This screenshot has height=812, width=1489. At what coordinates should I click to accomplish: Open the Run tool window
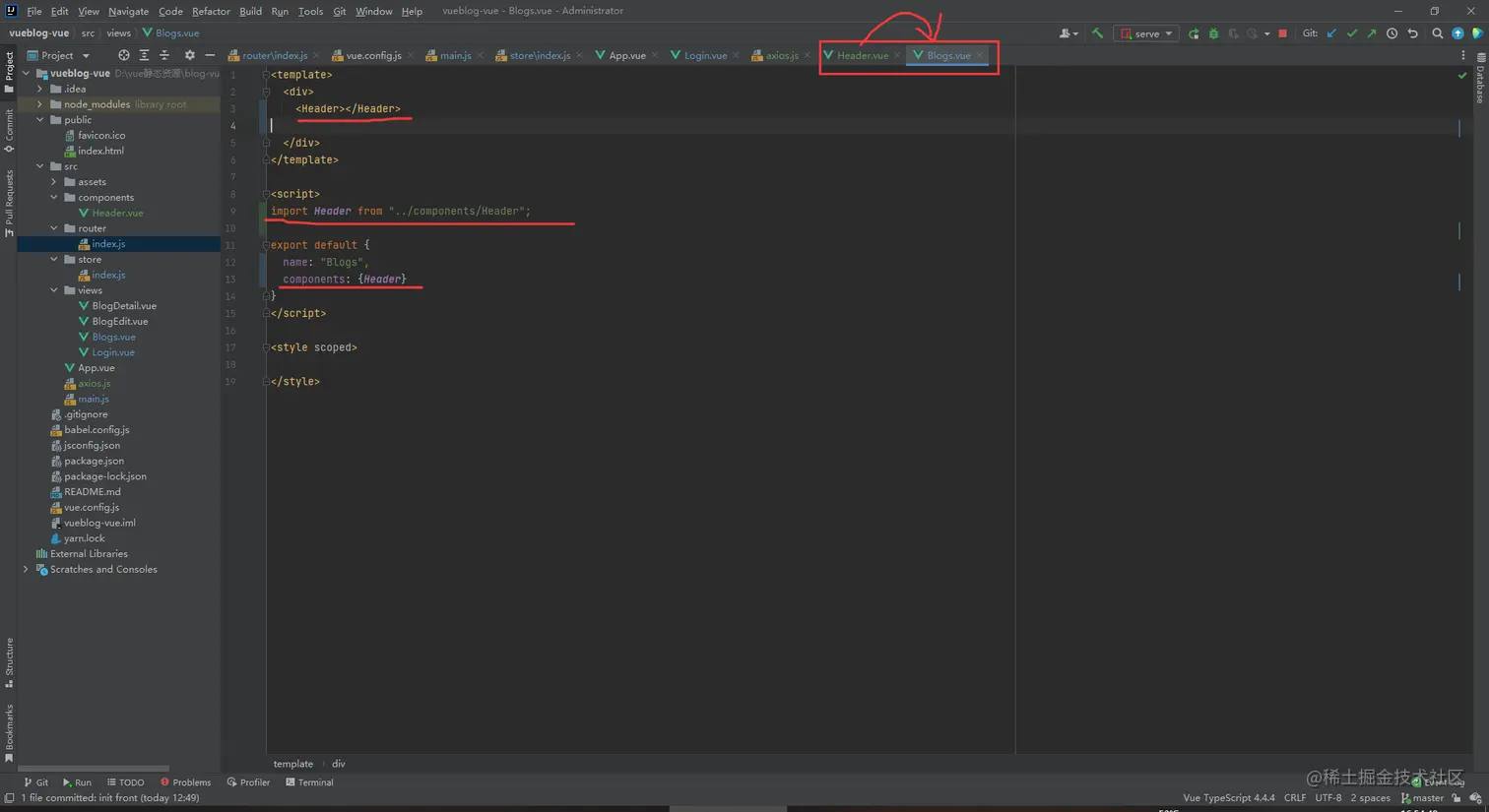(77, 782)
